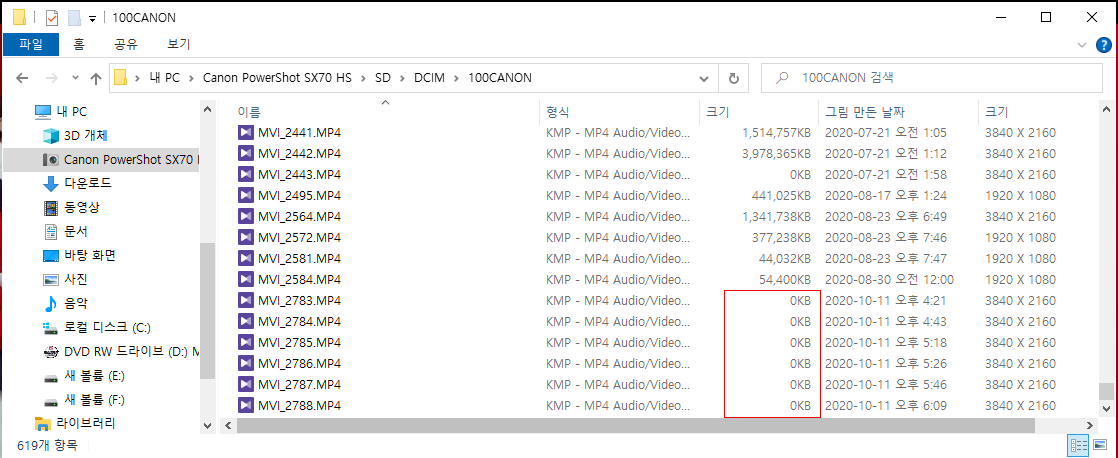This screenshot has height=458, width=1118.
Task: Select the file name MVI_2581.MP4
Action: (x=299, y=259)
